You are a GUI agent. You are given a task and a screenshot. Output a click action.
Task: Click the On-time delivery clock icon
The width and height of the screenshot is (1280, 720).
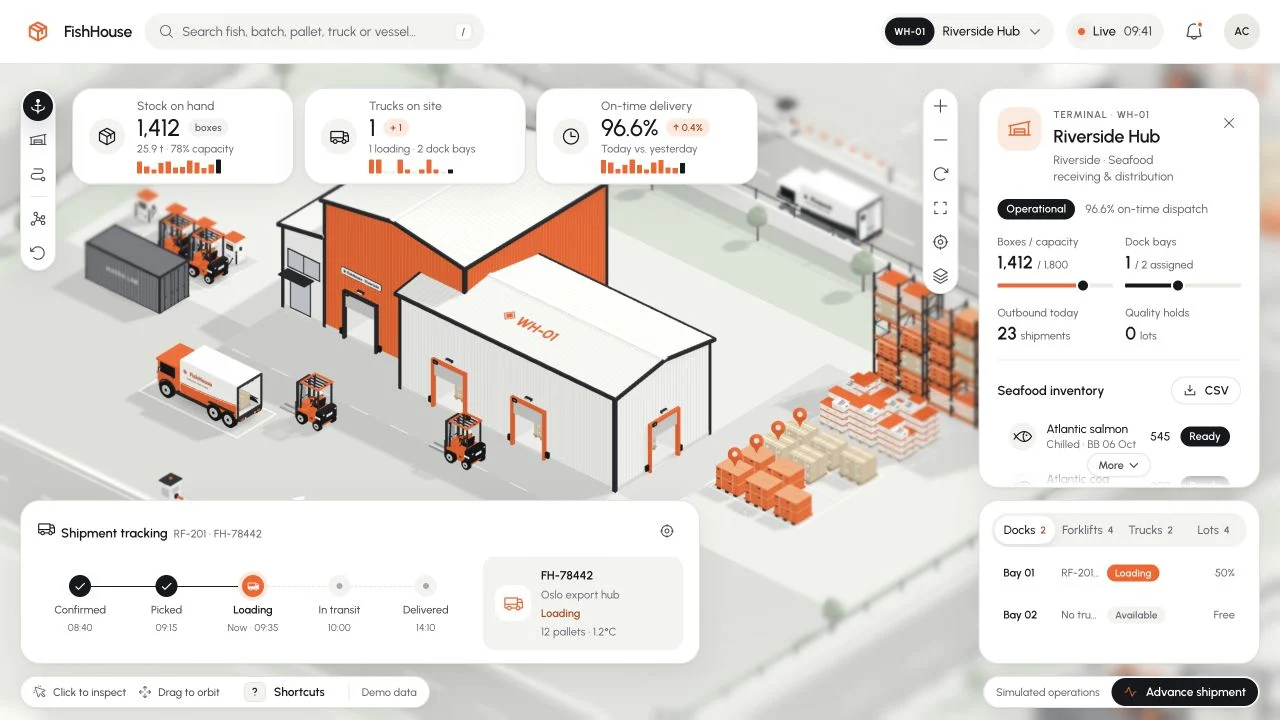pyautogui.click(x=571, y=136)
